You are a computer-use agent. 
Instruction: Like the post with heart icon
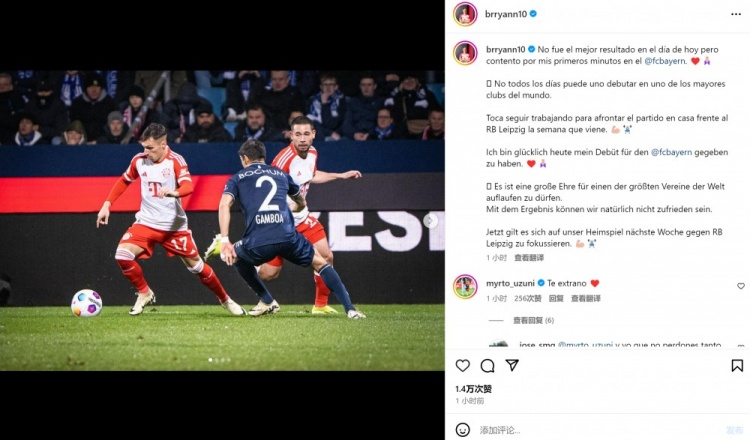[x=463, y=366]
